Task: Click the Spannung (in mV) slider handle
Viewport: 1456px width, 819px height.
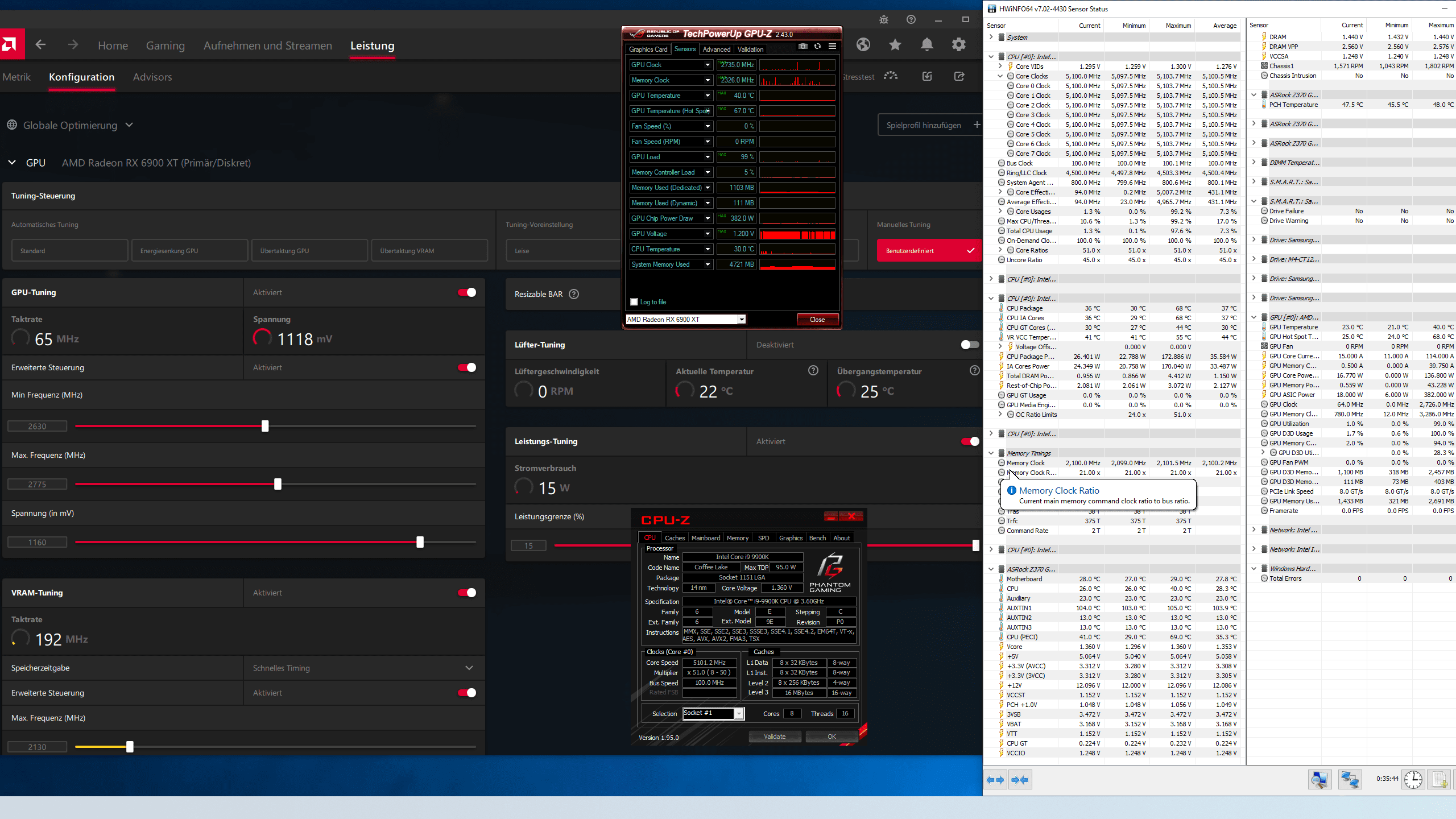Action: tap(420, 542)
